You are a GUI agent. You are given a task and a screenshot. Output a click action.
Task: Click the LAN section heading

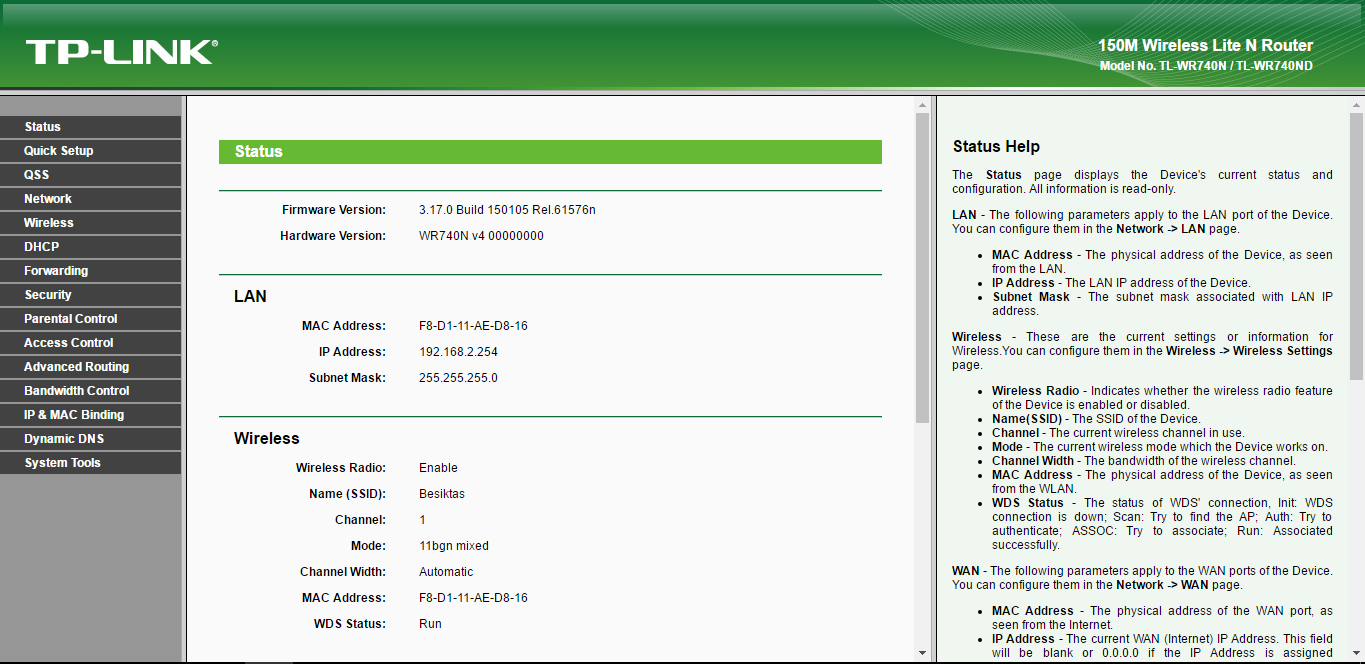tap(250, 296)
